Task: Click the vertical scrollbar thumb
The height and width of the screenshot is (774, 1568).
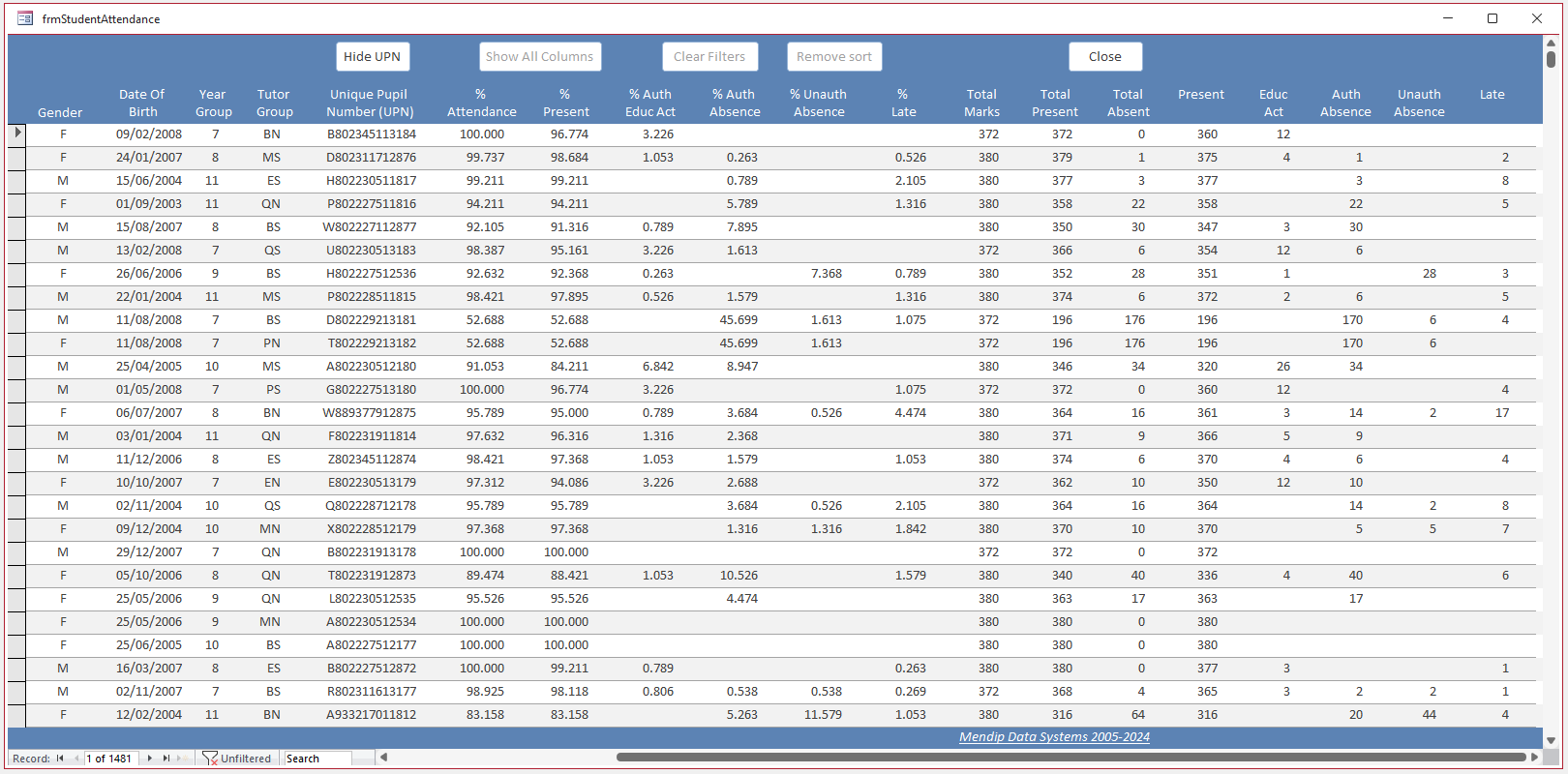Action: (1551, 59)
